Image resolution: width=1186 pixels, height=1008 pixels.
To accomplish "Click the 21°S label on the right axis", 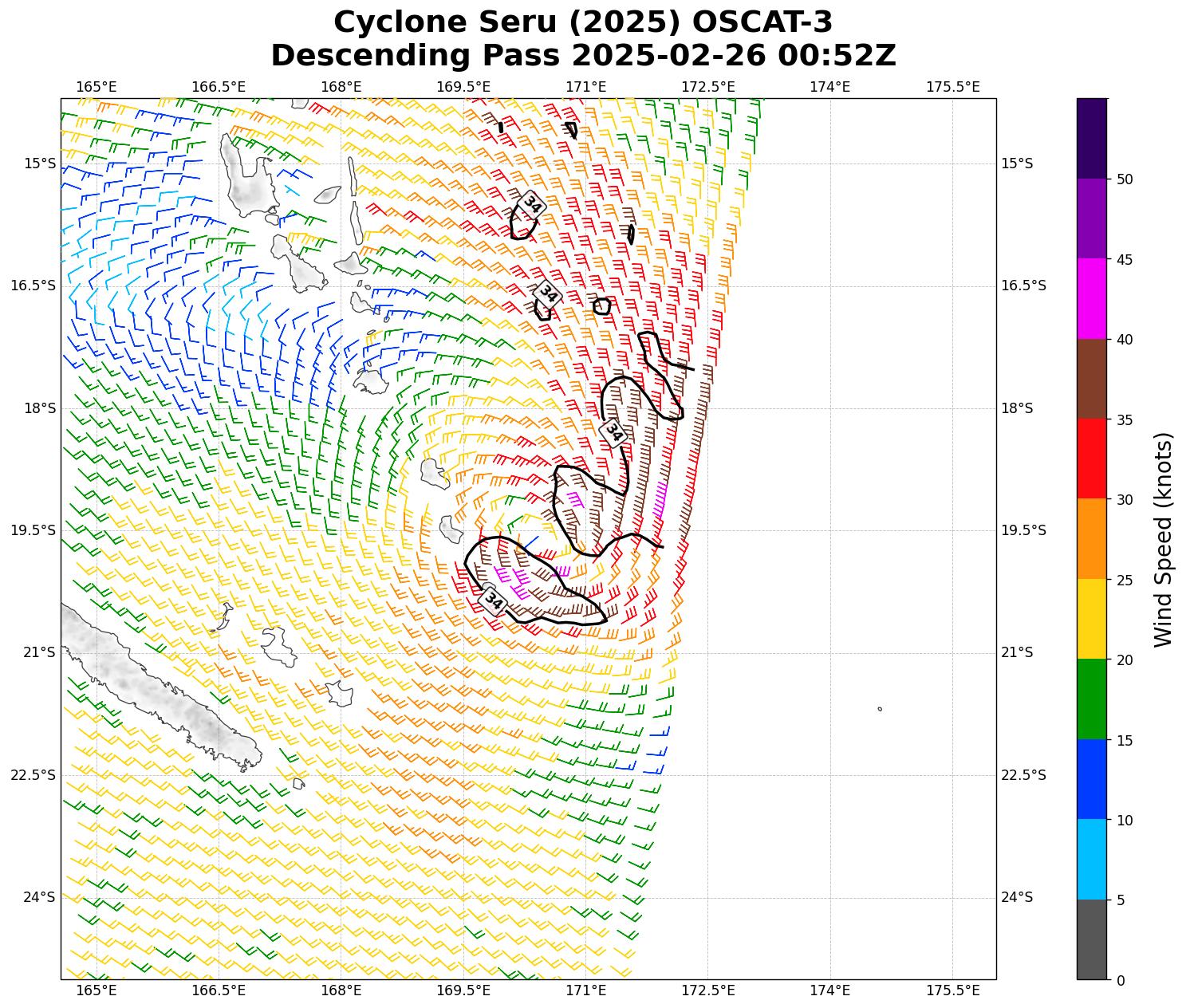I will [x=1017, y=652].
